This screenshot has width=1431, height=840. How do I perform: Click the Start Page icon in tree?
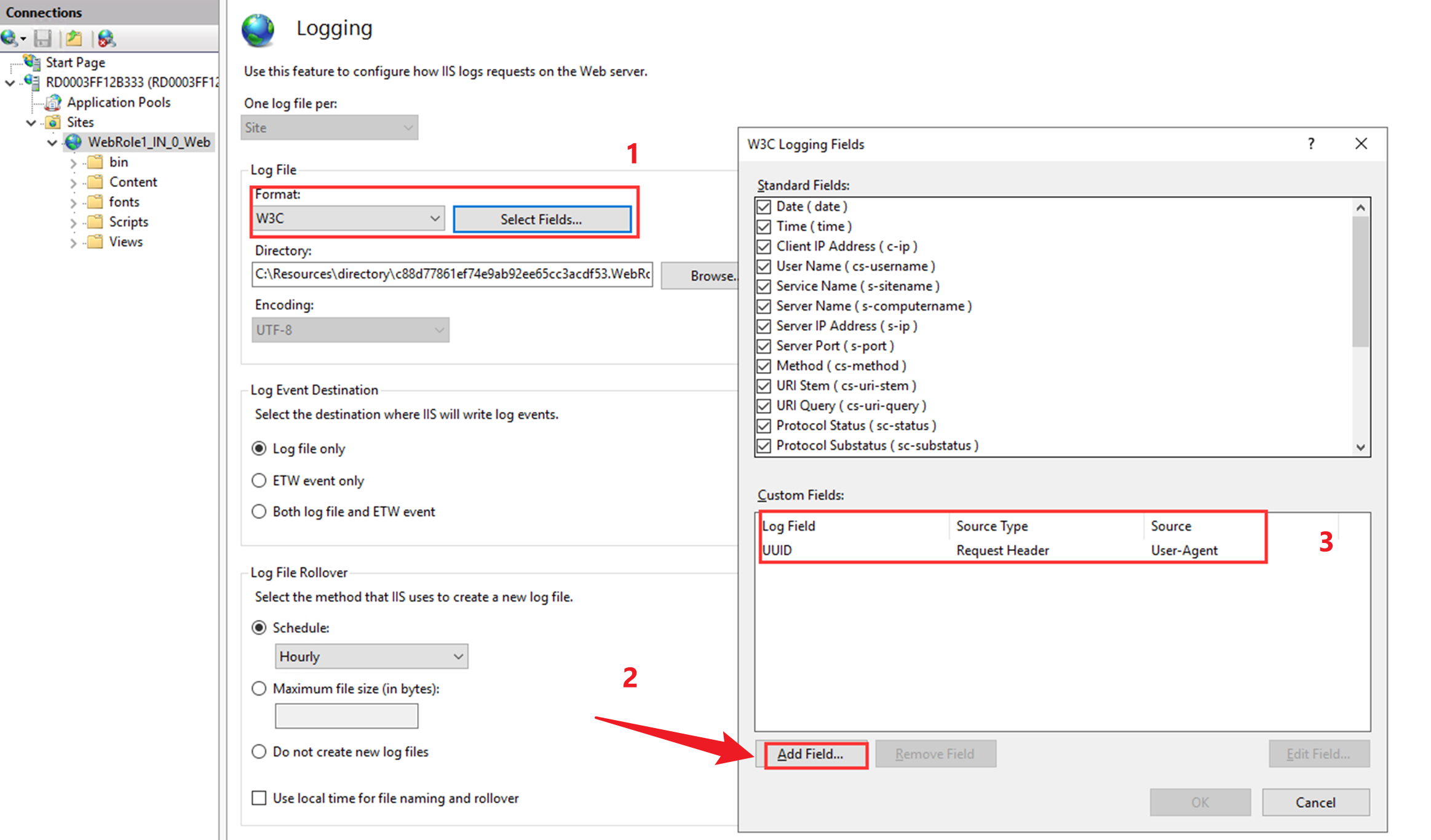[x=32, y=61]
